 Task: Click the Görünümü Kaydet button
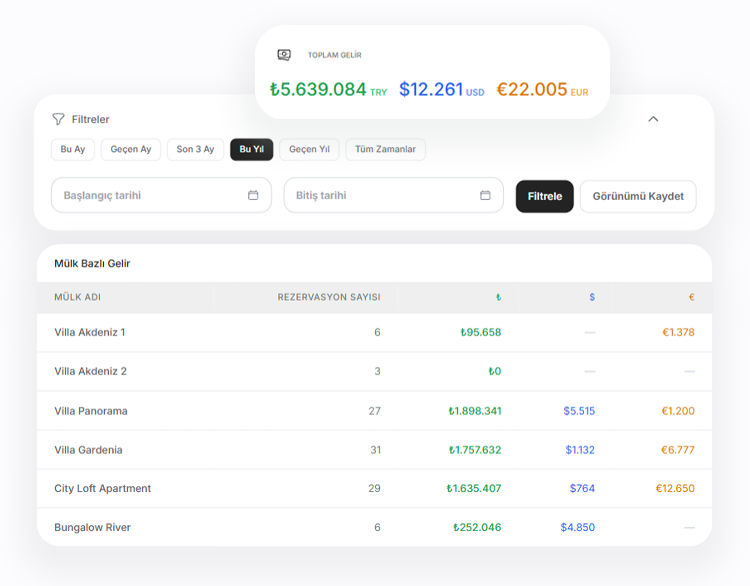[x=638, y=196]
